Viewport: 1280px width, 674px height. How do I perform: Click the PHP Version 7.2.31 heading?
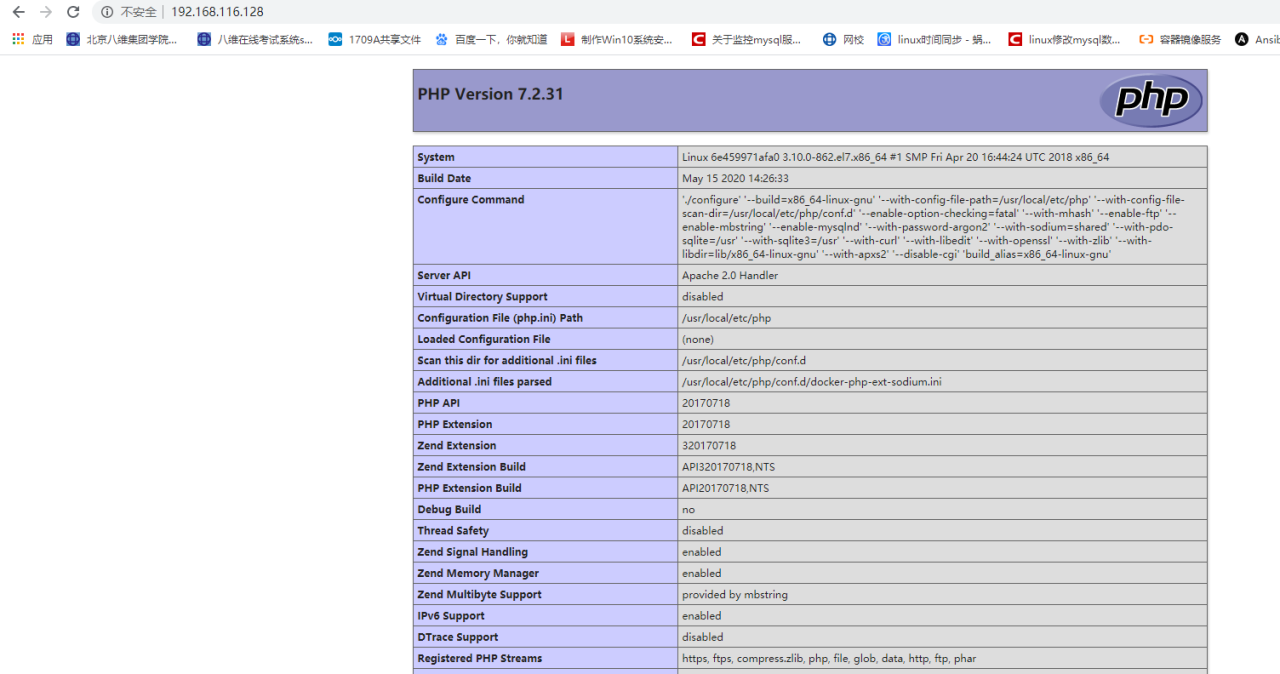coord(491,94)
